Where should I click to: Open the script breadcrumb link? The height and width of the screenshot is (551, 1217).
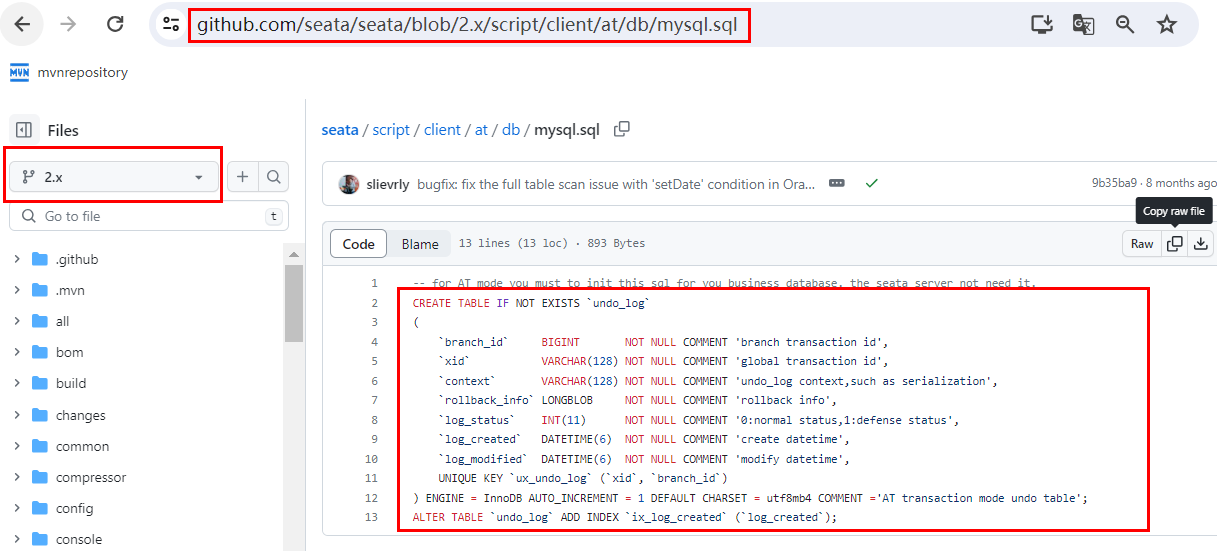(391, 130)
